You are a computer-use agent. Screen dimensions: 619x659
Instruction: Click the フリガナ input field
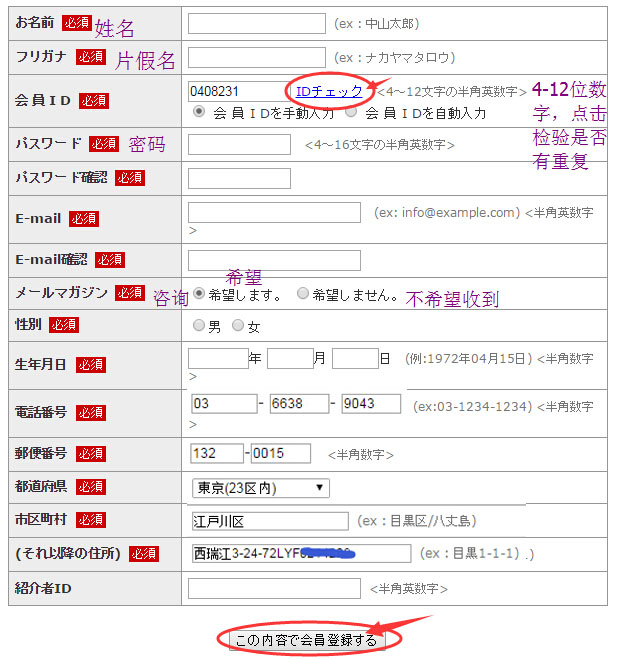tap(256, 57)
